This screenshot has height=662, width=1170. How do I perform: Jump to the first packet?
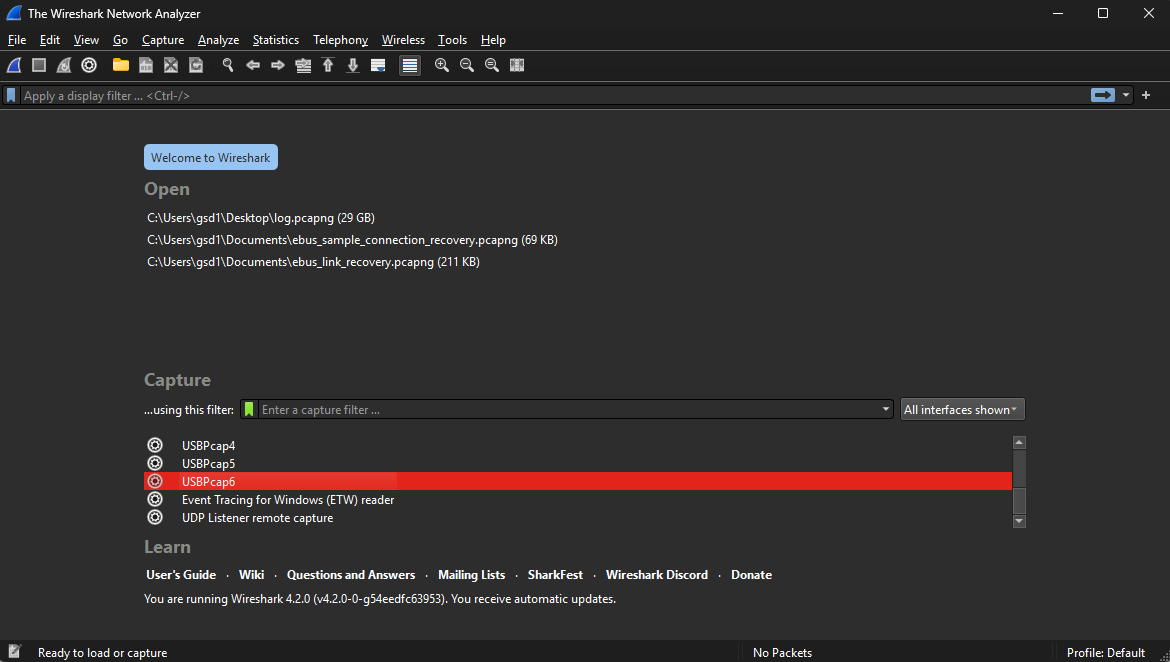[x=328, y=66]
